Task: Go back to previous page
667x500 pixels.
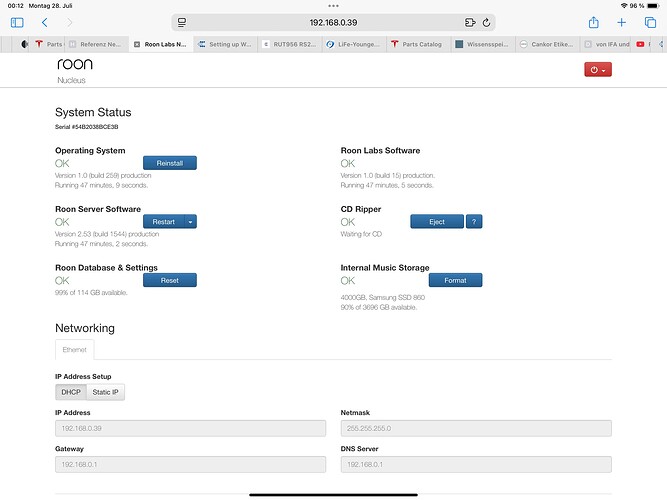Action: point(45,23)
